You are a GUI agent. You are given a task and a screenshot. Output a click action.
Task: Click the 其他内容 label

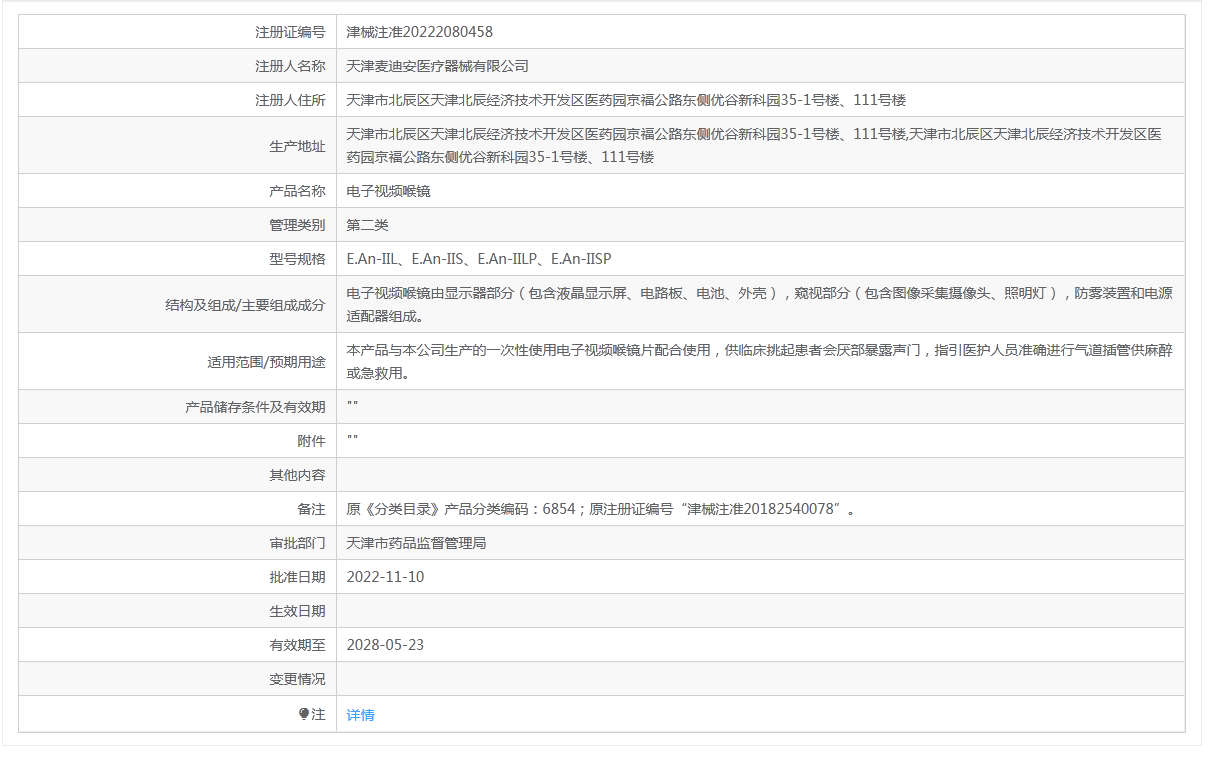(297, 475)
